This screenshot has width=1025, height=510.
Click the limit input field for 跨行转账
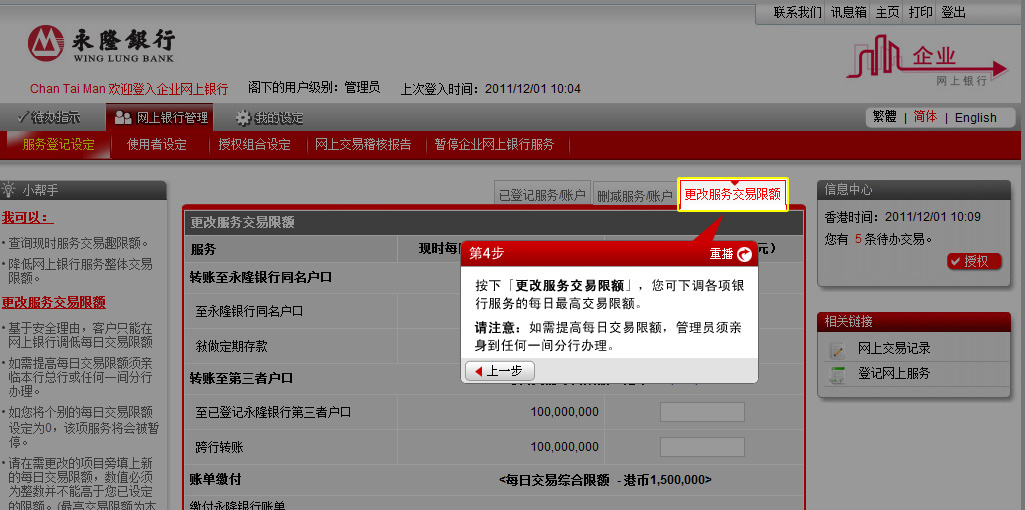(x=702, y=447)
